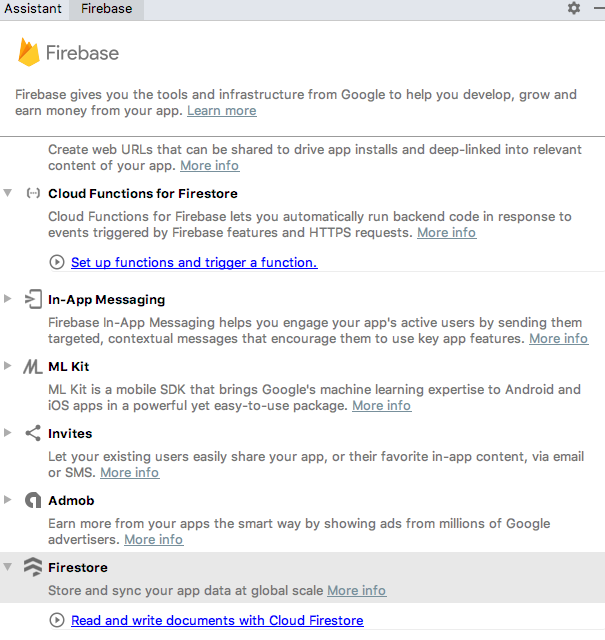This screenshot has width=605, height=640.
Task: Click the In-App Messaging icon
Action: pyautogui.click(x=33, y=299)
